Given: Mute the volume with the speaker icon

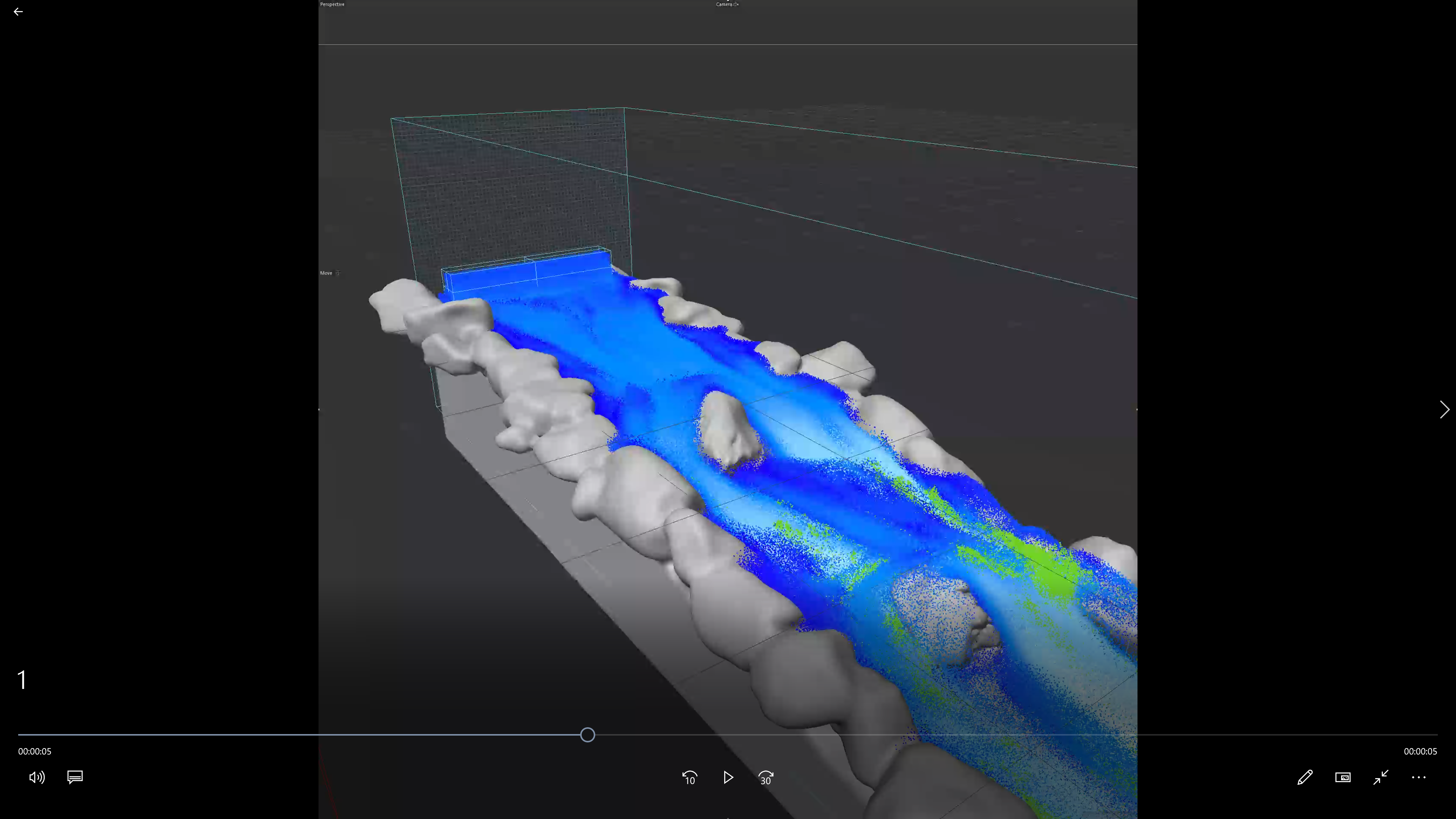Looking at the screenshot, I should click(x=37, y=777).
